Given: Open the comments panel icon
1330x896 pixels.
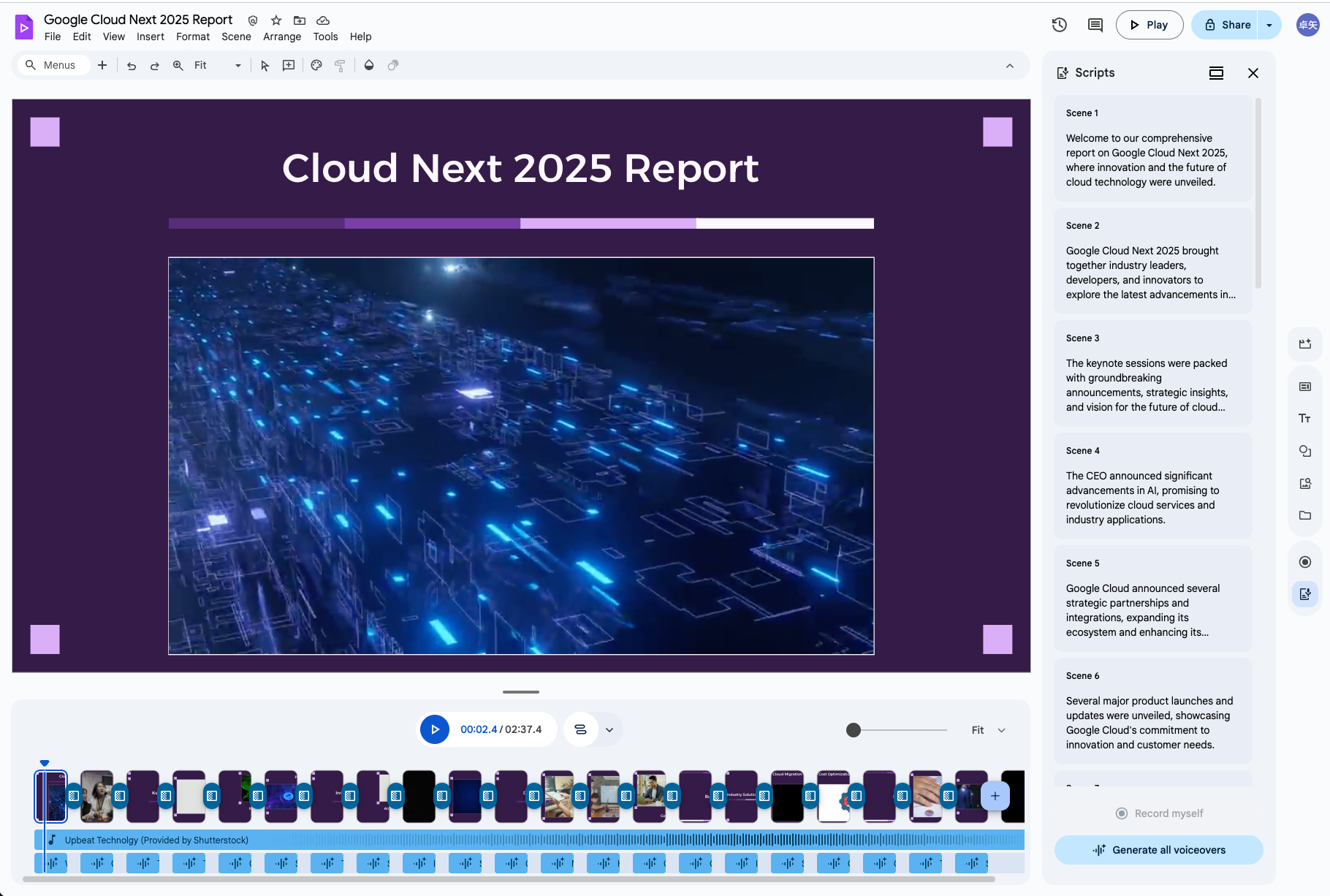Looking at the screenshot, I should pyautogui.click(x=1095, y=25).
